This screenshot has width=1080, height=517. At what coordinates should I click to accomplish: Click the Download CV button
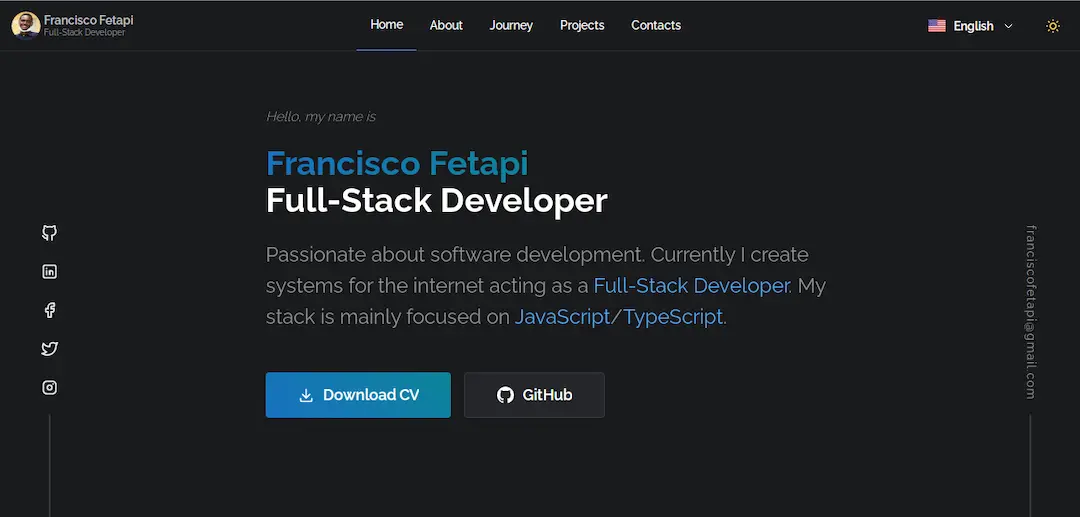tap(358, 395)
